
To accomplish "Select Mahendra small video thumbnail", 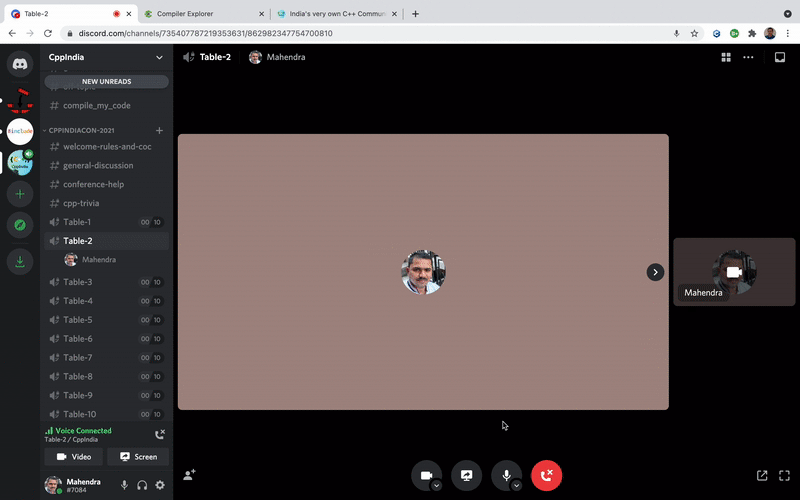I will point(734,272).
